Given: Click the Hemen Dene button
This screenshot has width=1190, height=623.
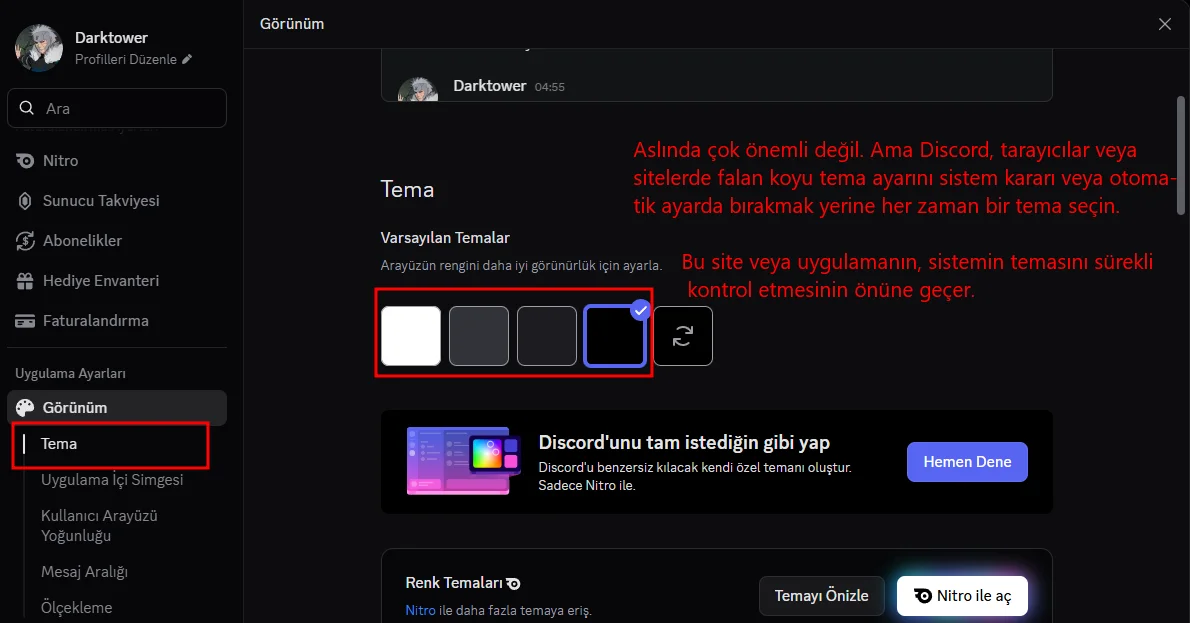Looking at the screenshot, I should 967,462.
